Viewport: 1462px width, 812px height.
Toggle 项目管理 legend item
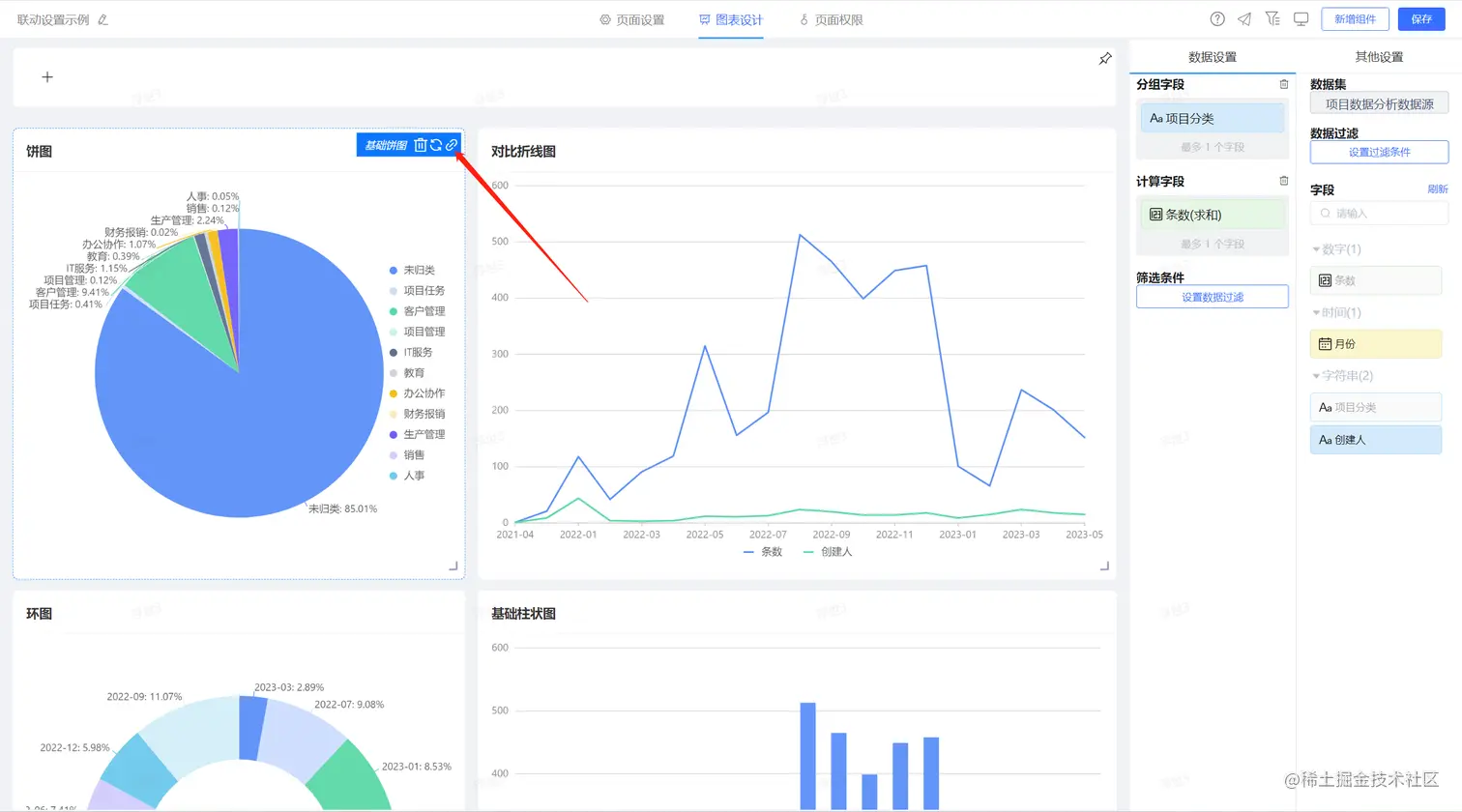[418, 332]
